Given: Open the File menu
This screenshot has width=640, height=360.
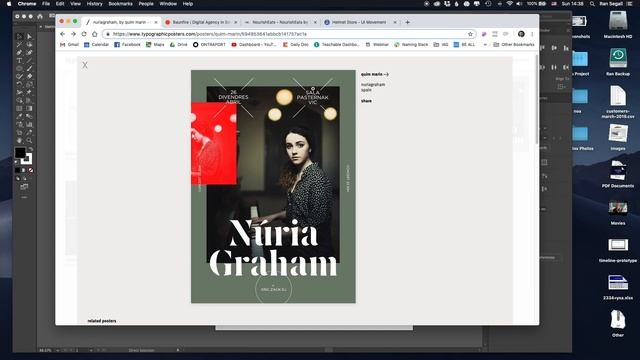Looking at the screenshot, I should 46,4.
